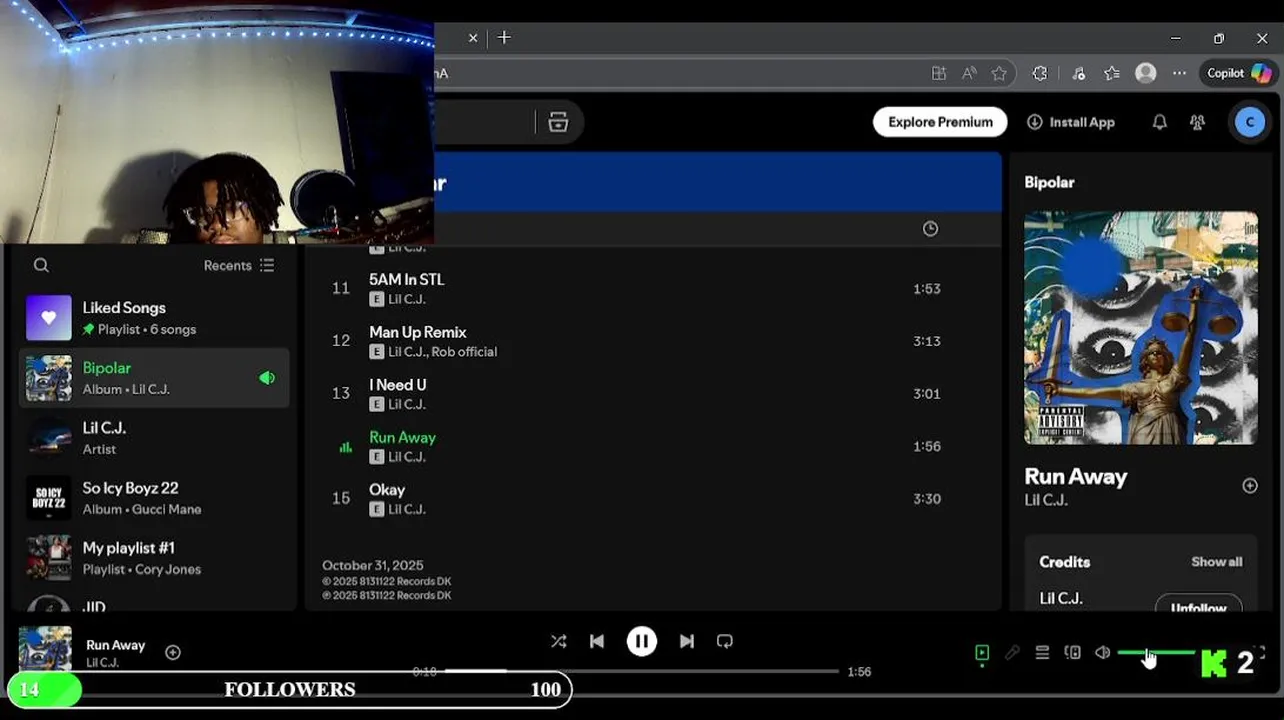The image size is (1284, 720).
Task: Add page to favorites star
Action: (999, 73)
